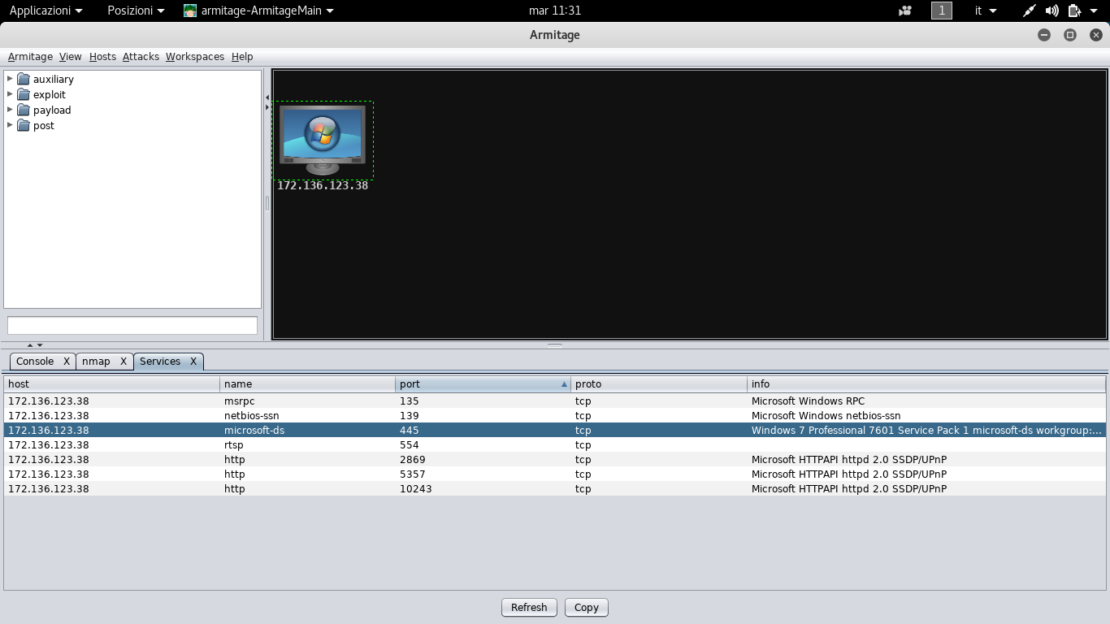The image size is (1110, 624).
Task: Expand the auxiliary module tree
Action: [x=8, y=78]
